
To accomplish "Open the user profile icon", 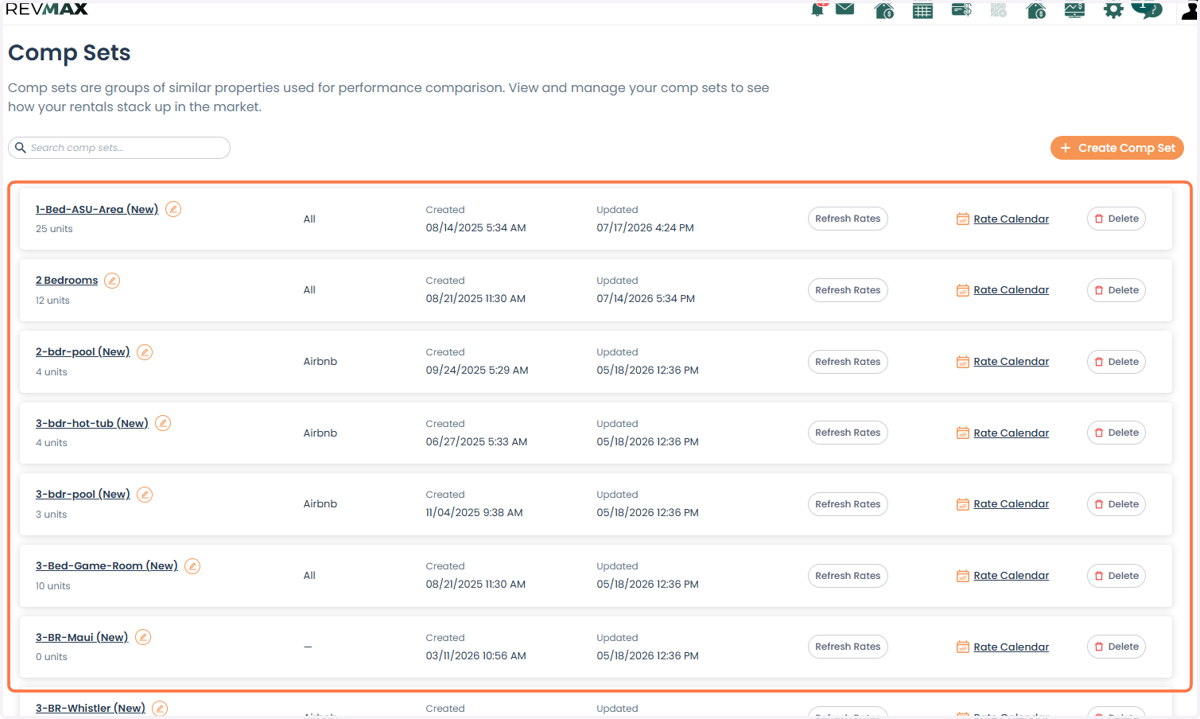I will [x=1189, y=10].
